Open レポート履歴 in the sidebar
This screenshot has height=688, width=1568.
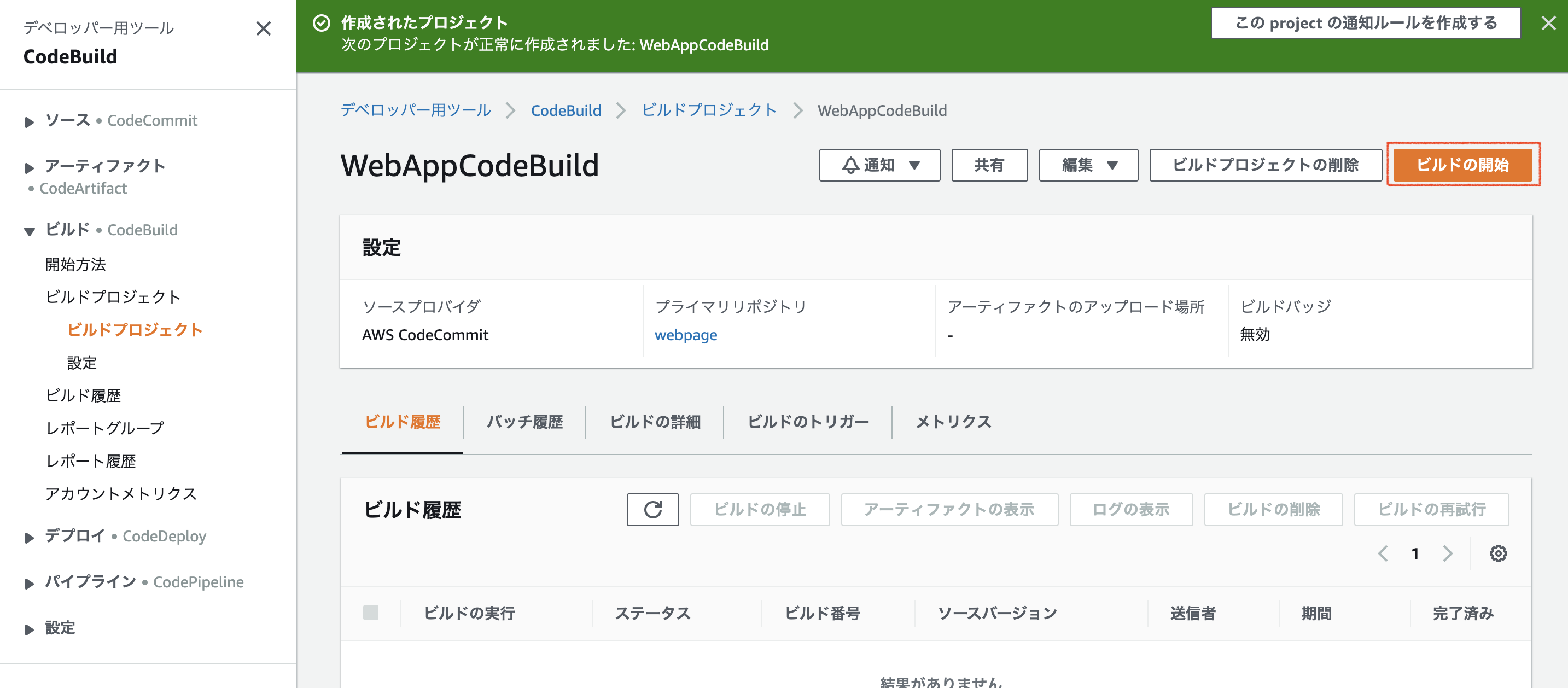pos(91,461)
